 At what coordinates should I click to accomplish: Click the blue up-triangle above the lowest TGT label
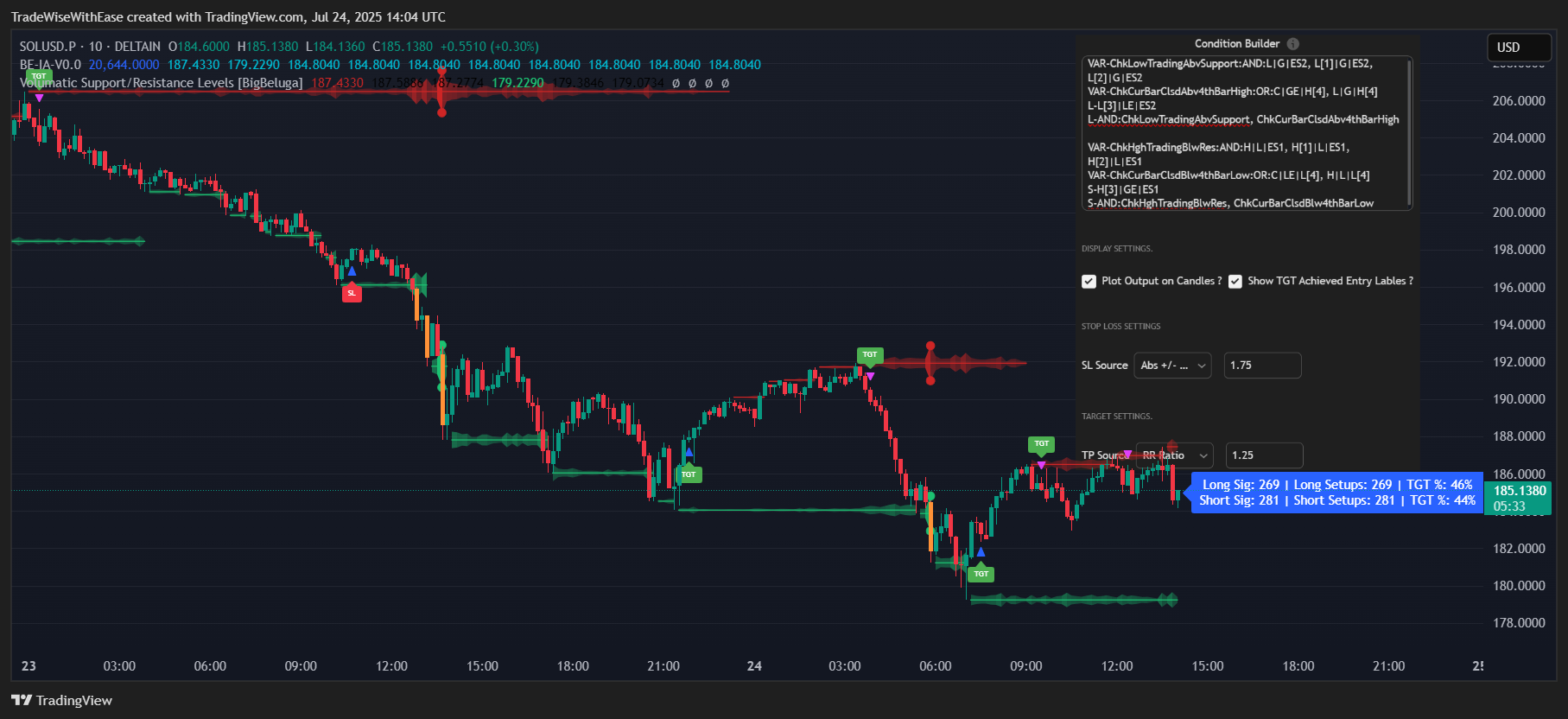[981, 551]
